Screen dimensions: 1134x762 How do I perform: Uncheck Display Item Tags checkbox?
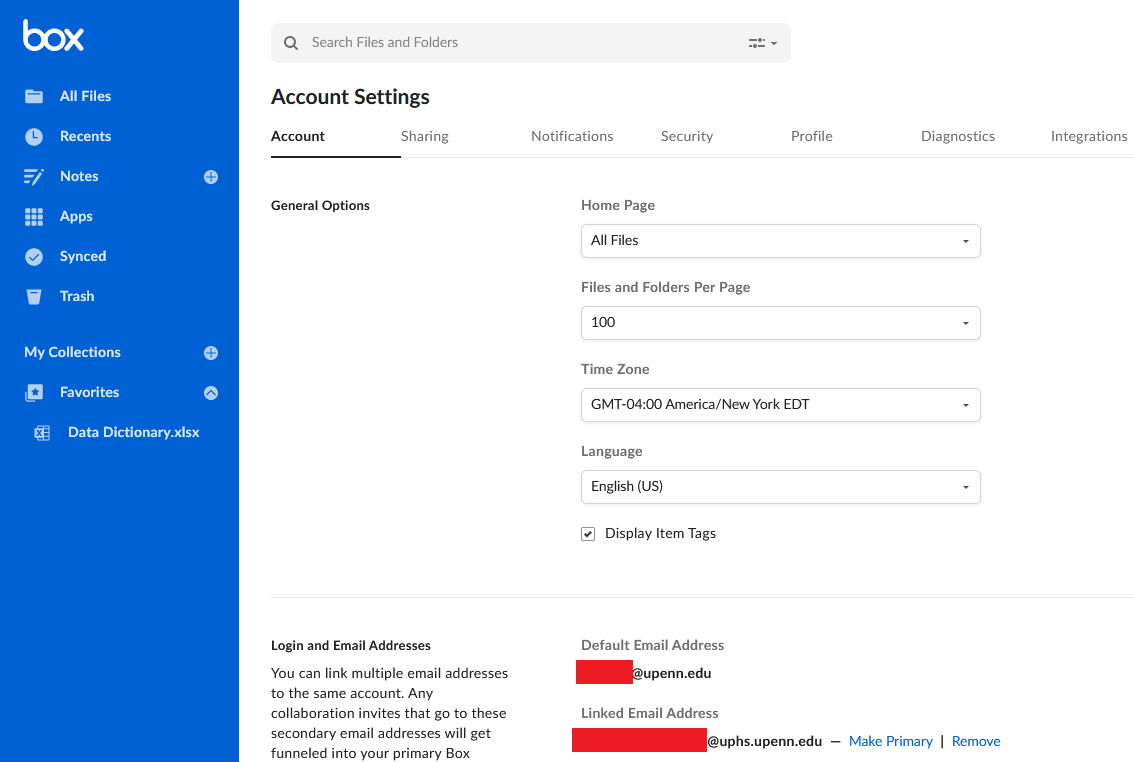coord(588,534)
